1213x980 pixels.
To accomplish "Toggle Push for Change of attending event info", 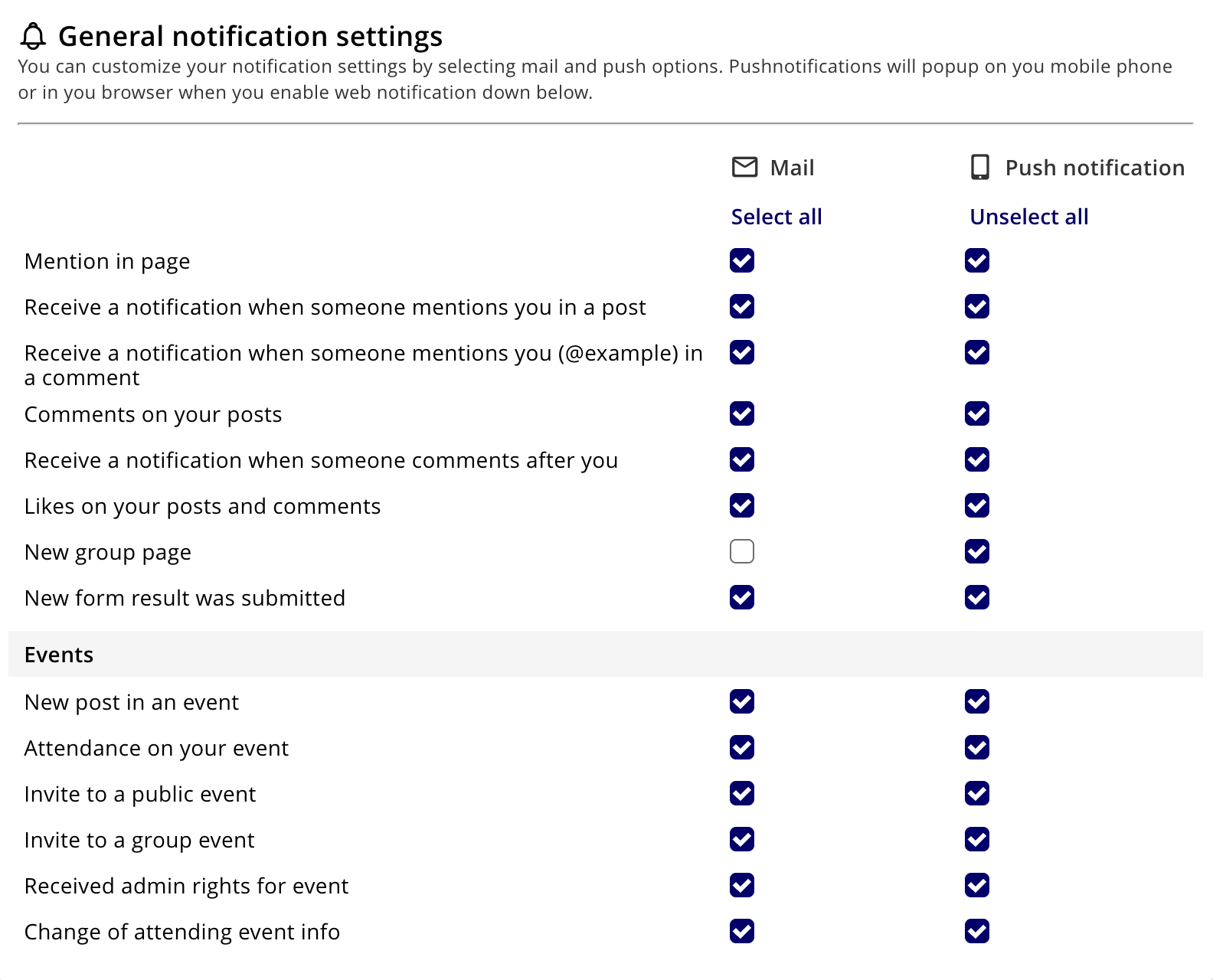I will (x=977, y=931).
